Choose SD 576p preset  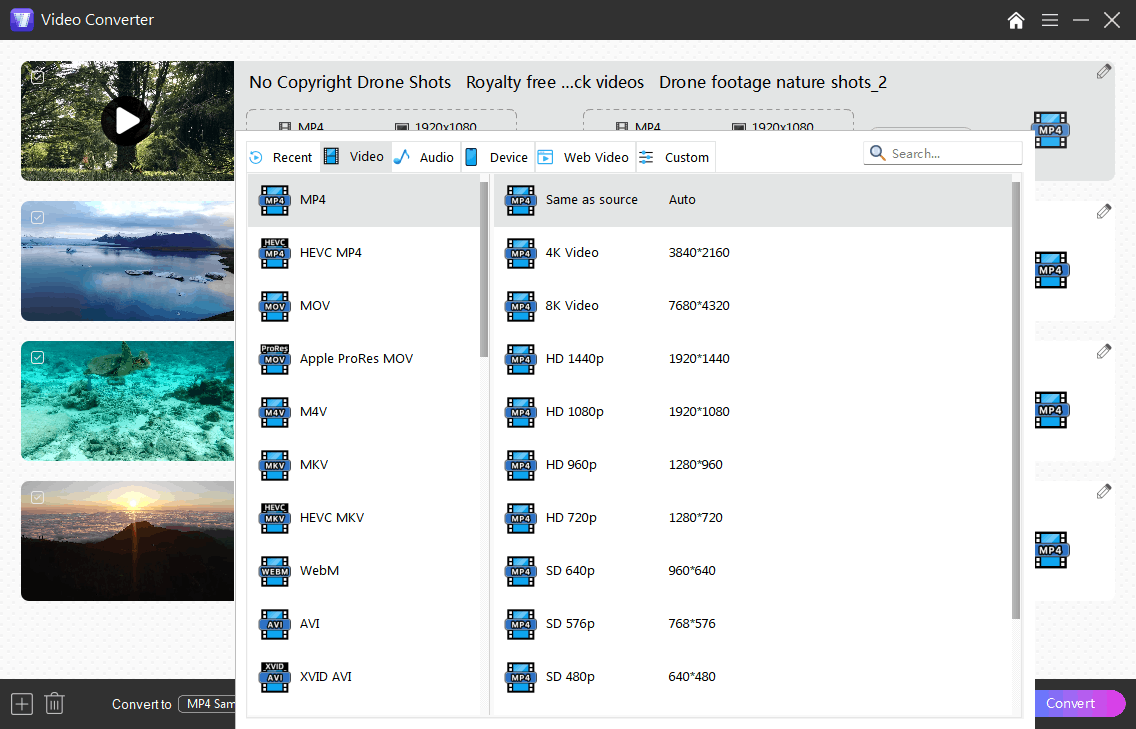point(752,623)
